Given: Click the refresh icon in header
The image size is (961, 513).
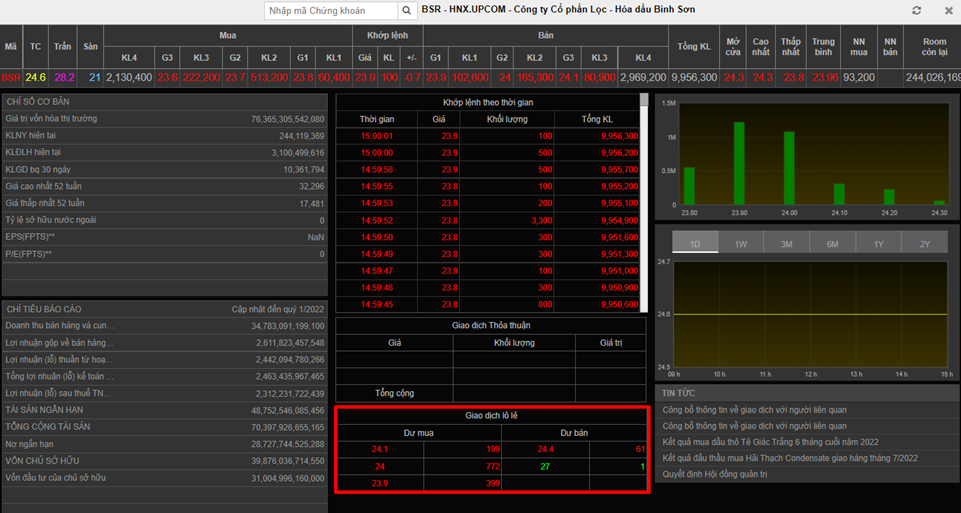Looking at the screenshot, I should pyautogui.click(x=917, y=10).
